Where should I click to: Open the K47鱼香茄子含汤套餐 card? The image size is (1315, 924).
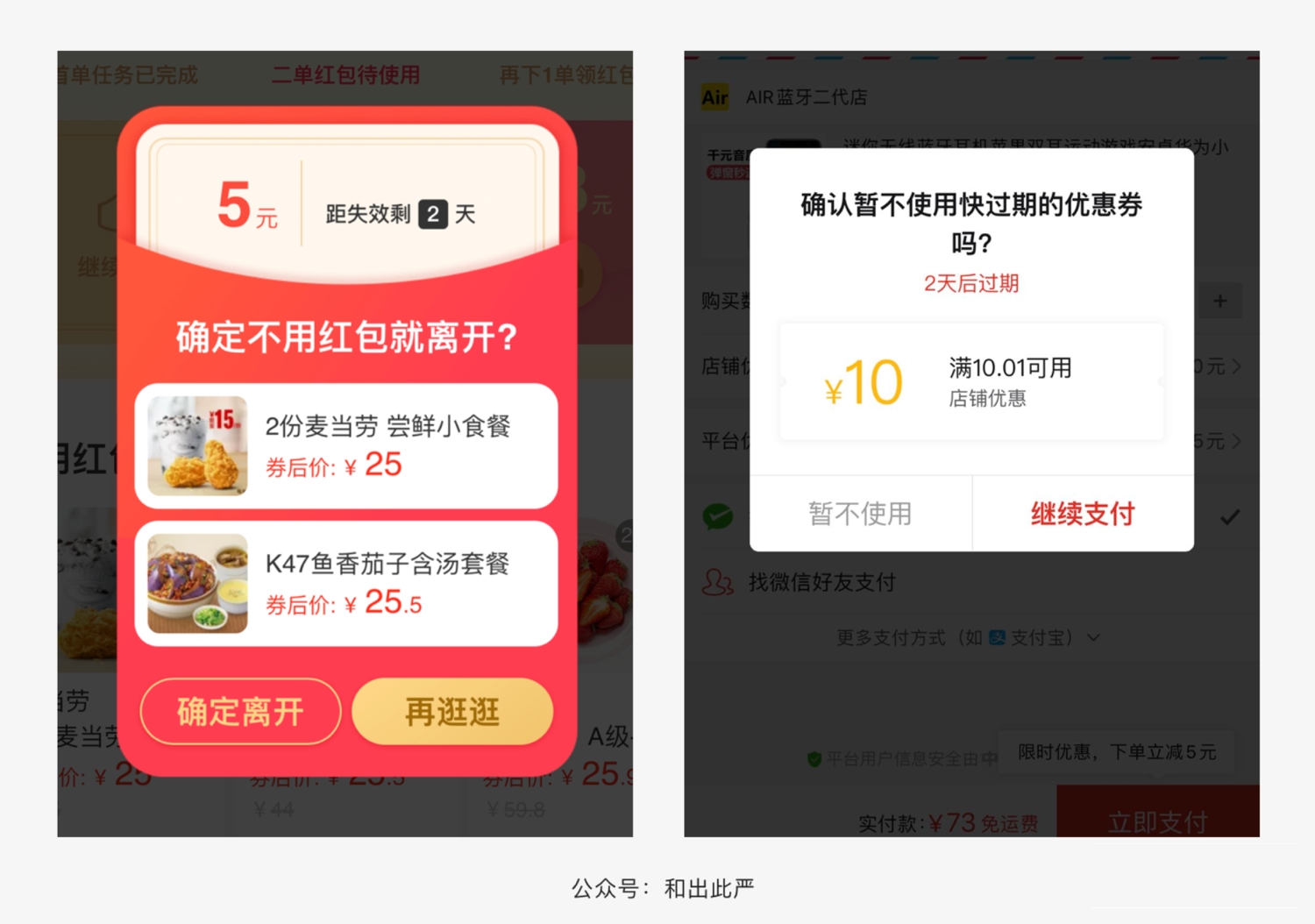[x=346, y=584]
